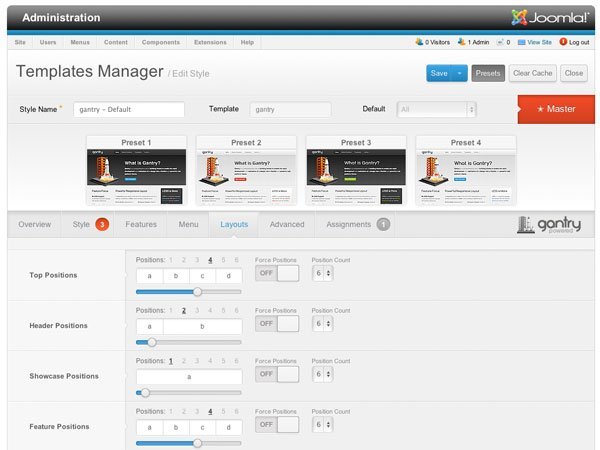Toggle Force Positions for Feature Positions
The width and height of the screenshot is (600, 450).
point(277,425)
